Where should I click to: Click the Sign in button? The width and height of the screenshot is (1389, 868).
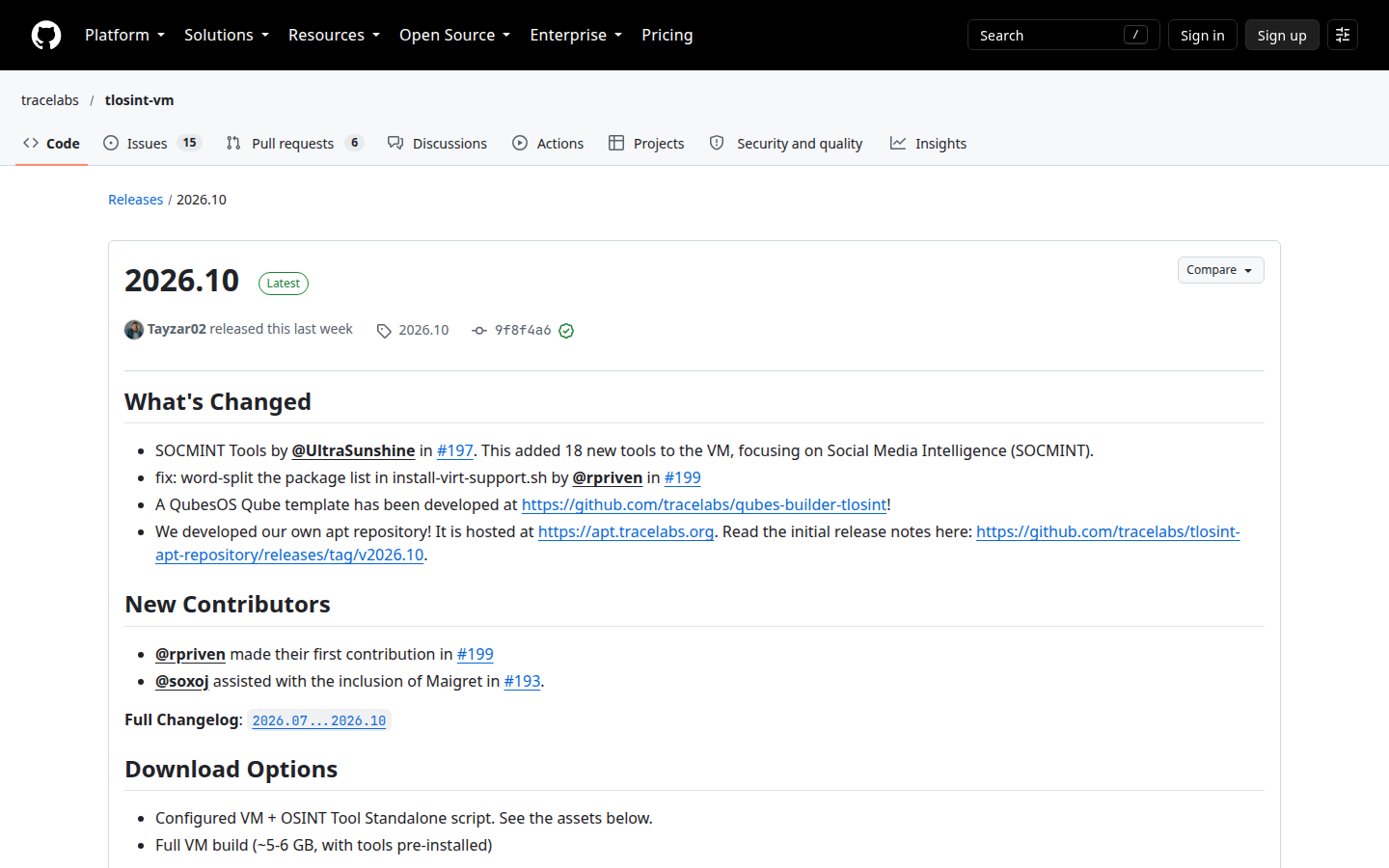click(x=1202, y=35)
